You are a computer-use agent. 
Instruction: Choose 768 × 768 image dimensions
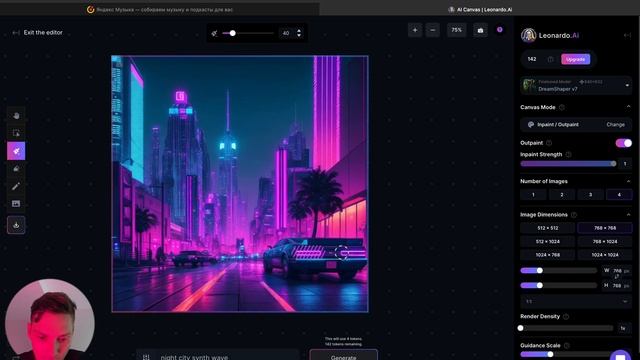(x=605, y=228)
